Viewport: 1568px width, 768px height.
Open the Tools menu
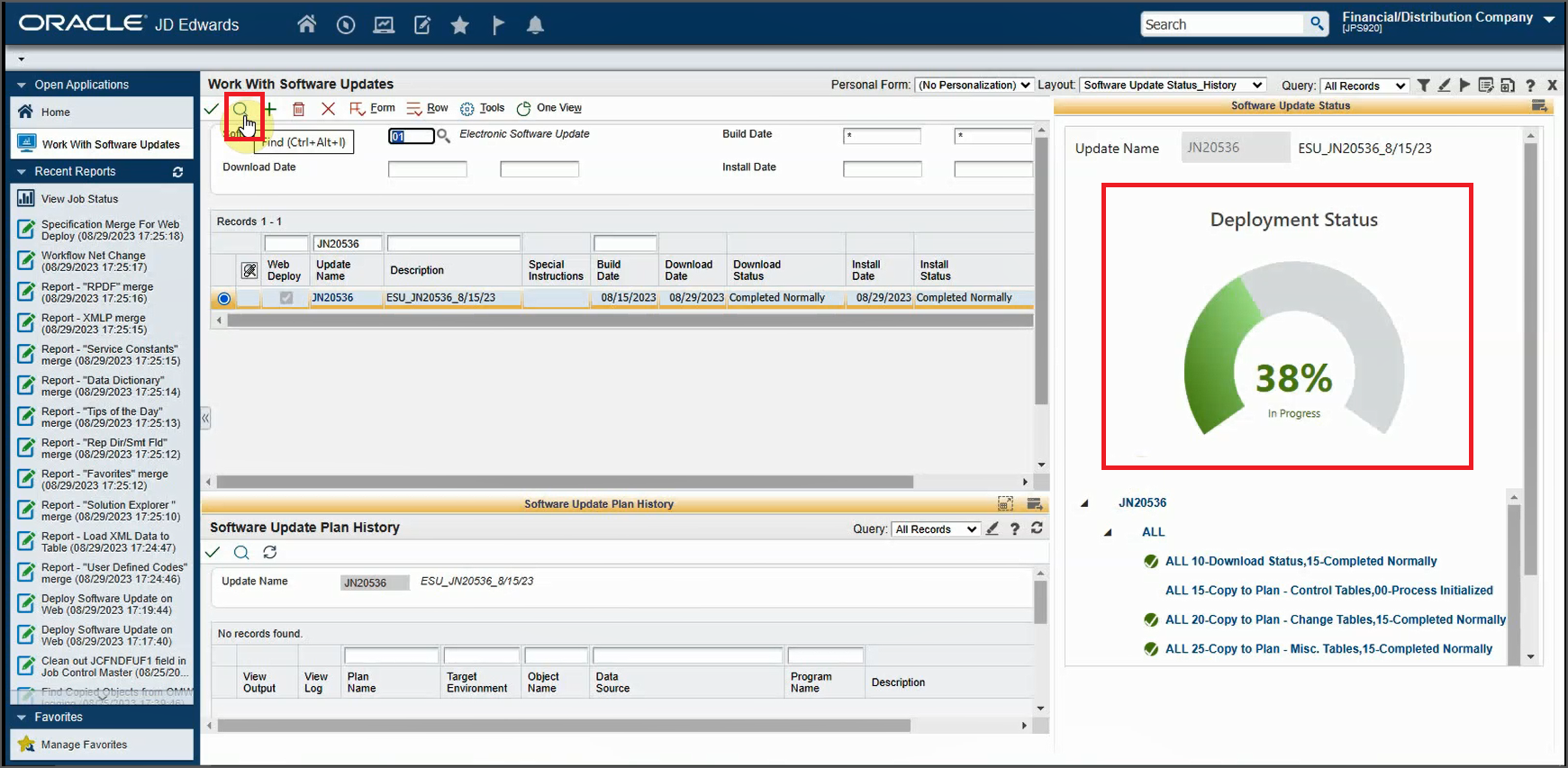click(483, 108)
